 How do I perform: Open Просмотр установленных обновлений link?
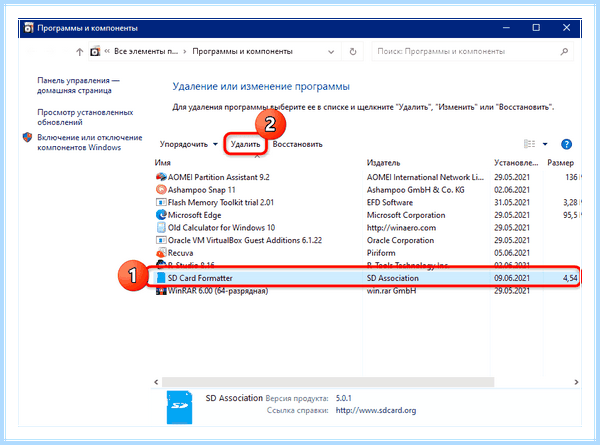click(85, 117)
